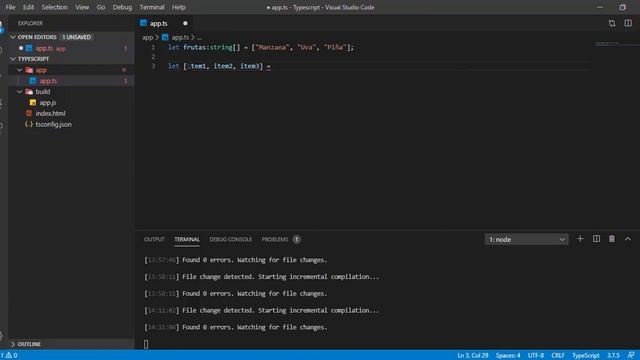The width and height of the screenshot is (640, 360).
Task: Change indentation via Spaces: 4
Action: coord(508,356)
